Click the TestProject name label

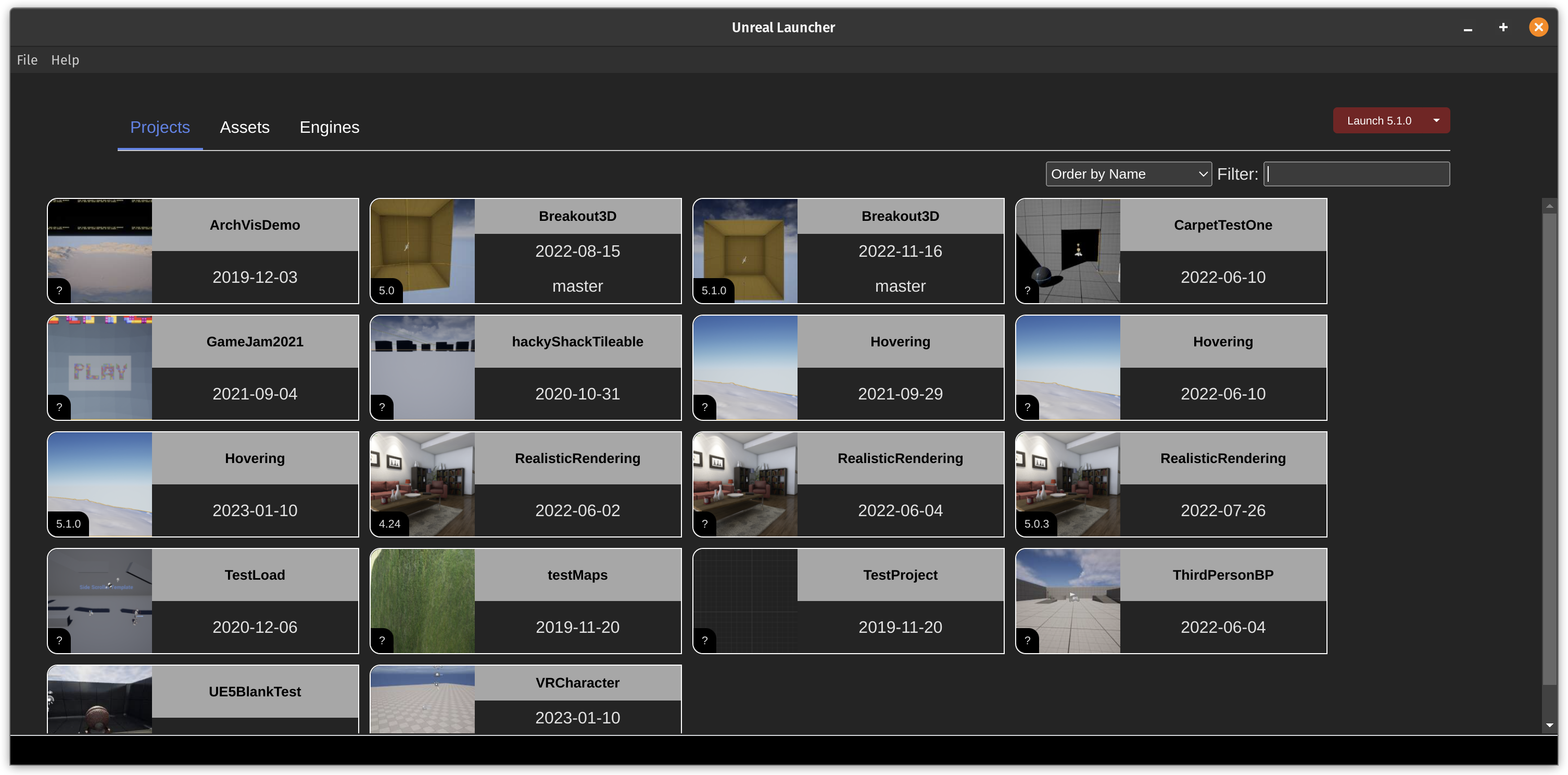pyautogui.click(x=900, y=574)
